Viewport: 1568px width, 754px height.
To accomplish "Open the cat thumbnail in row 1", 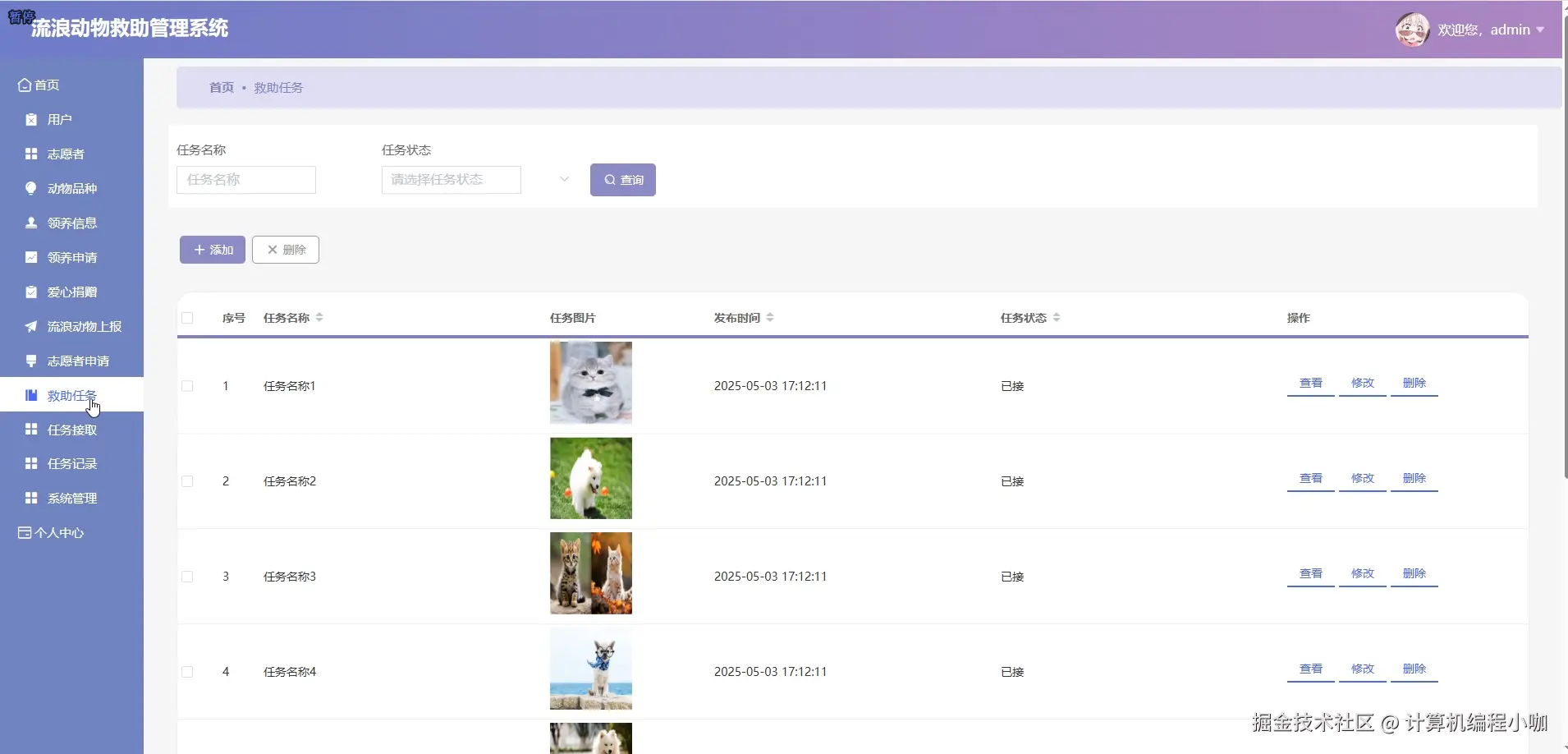I will click(x=591, y=383).
